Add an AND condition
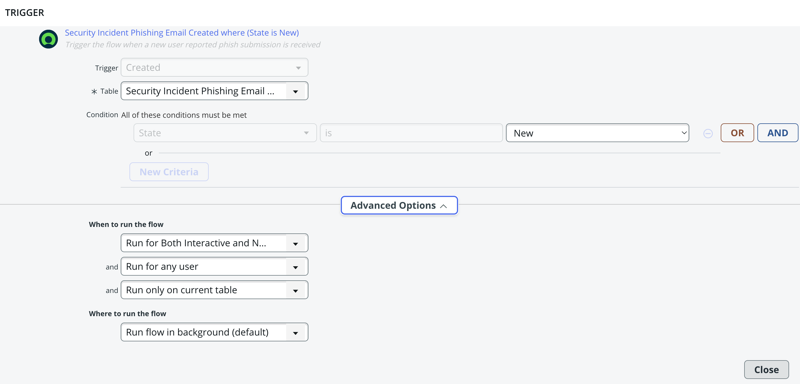The width and height of the screenshot is (800, 384). (x=778, y=133)
